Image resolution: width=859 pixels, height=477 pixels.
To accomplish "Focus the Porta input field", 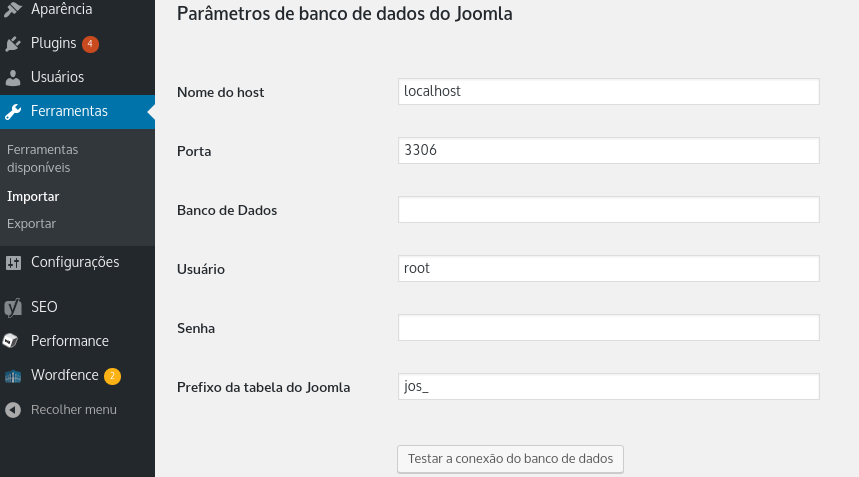I will click(x=609, y=151).
